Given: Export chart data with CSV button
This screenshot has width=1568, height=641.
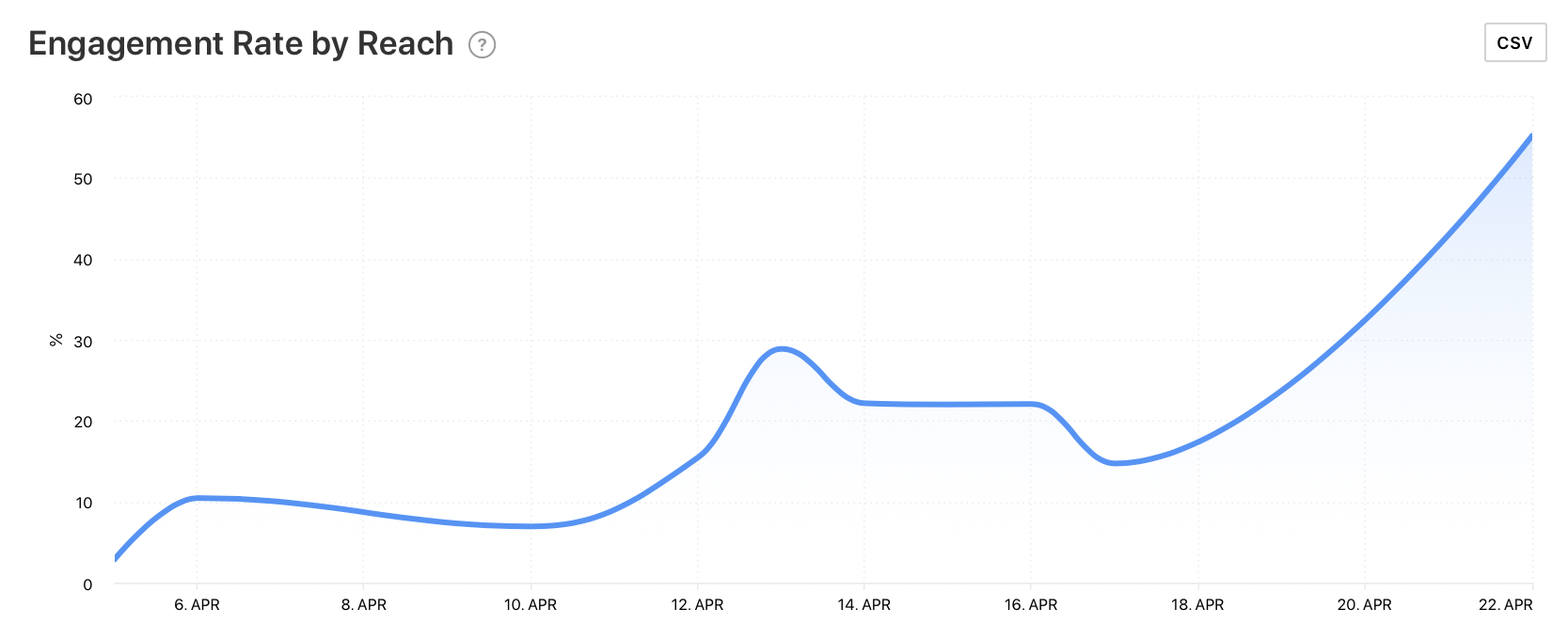Looking at the screenshot, I should tap(1514, 42).
